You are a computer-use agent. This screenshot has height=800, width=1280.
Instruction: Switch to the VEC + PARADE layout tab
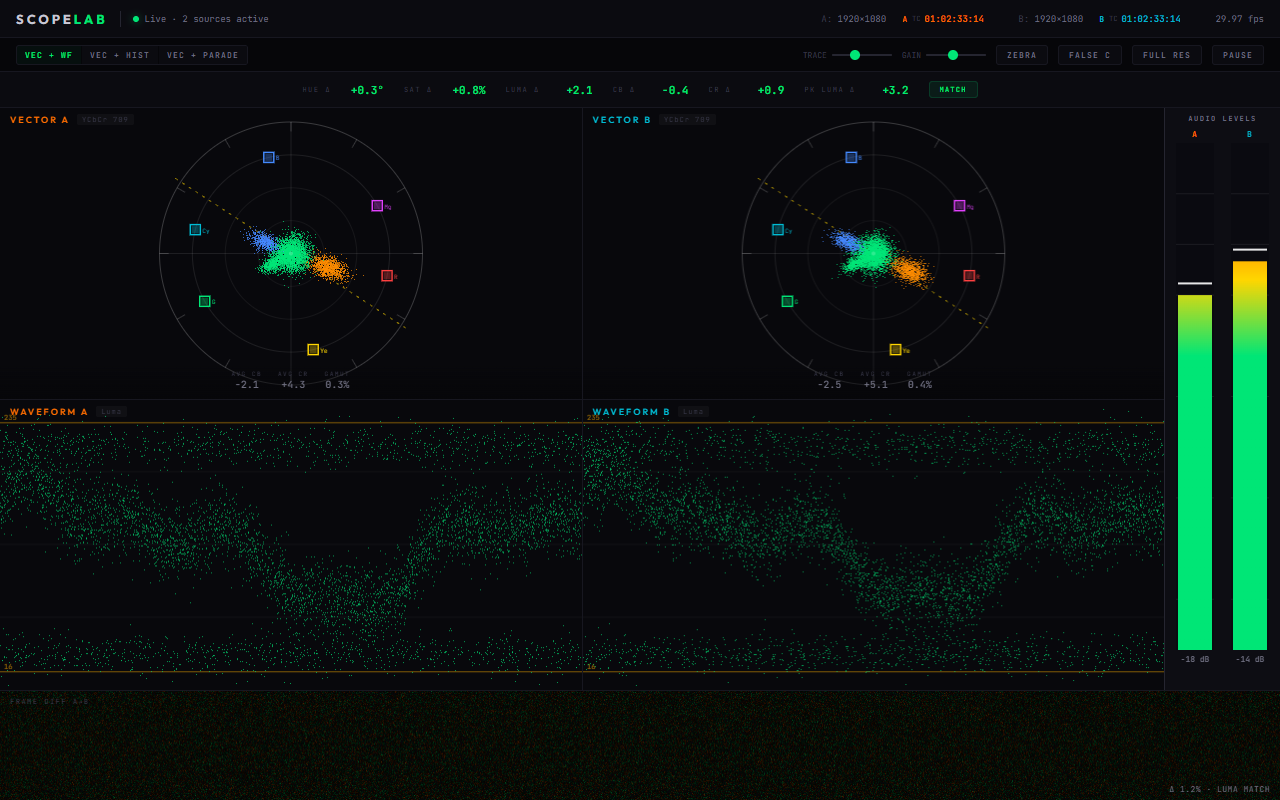coord(203,55)
